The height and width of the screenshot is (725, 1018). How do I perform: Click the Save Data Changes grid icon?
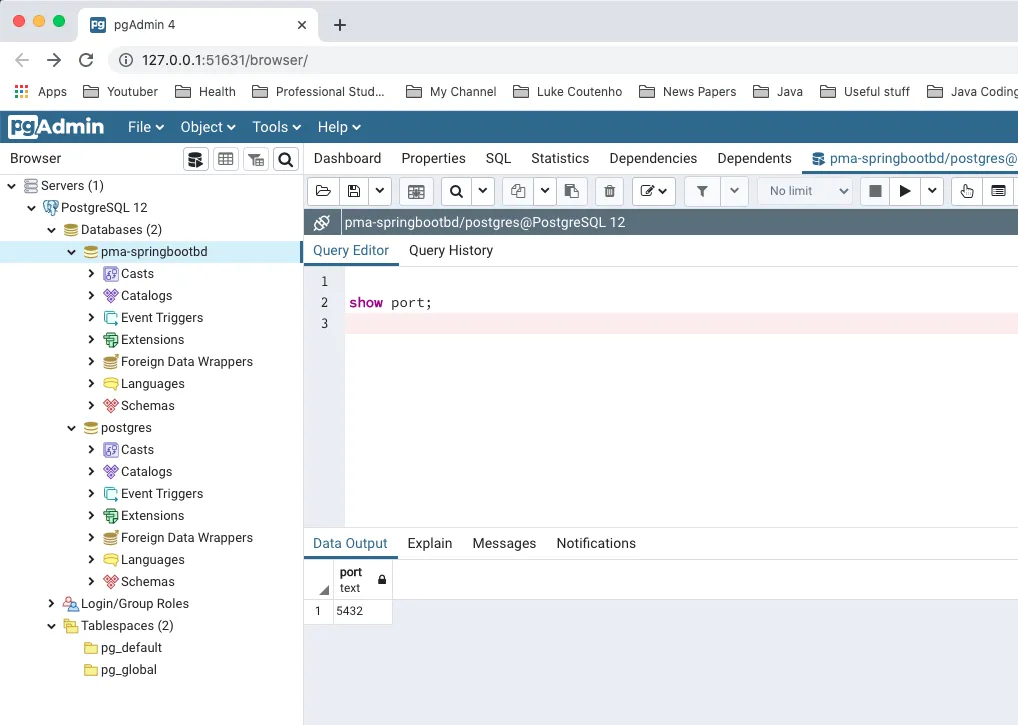[x=416, y=191]
